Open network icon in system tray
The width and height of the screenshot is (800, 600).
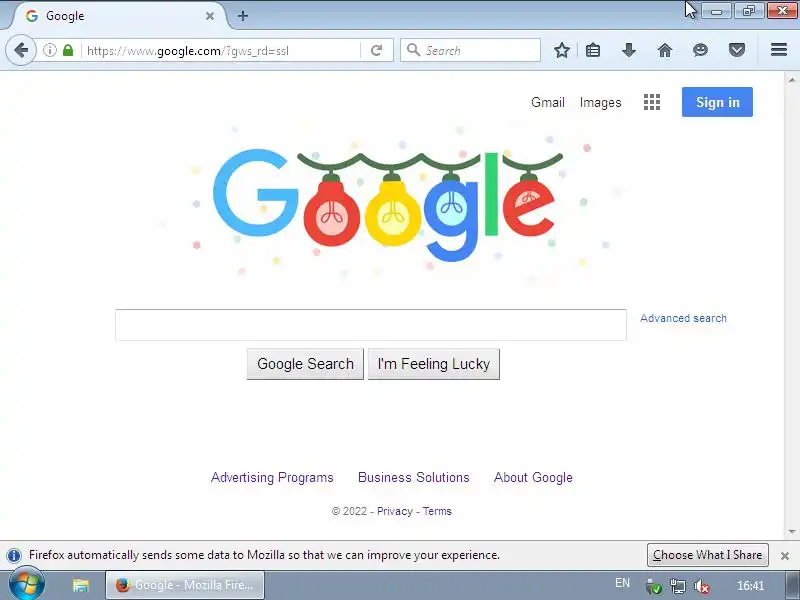coord(678,586)
